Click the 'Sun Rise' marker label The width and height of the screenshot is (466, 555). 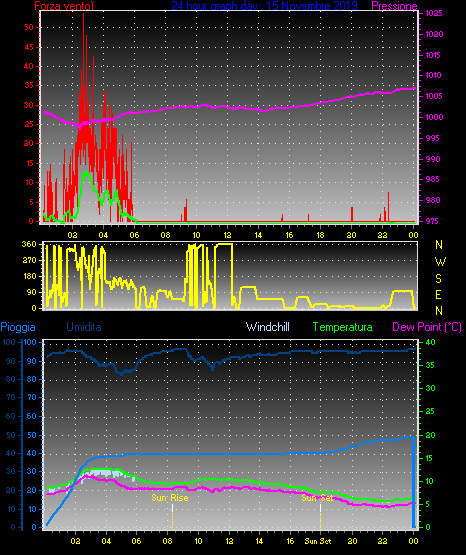pyautogui.click(x=170, y=498)
